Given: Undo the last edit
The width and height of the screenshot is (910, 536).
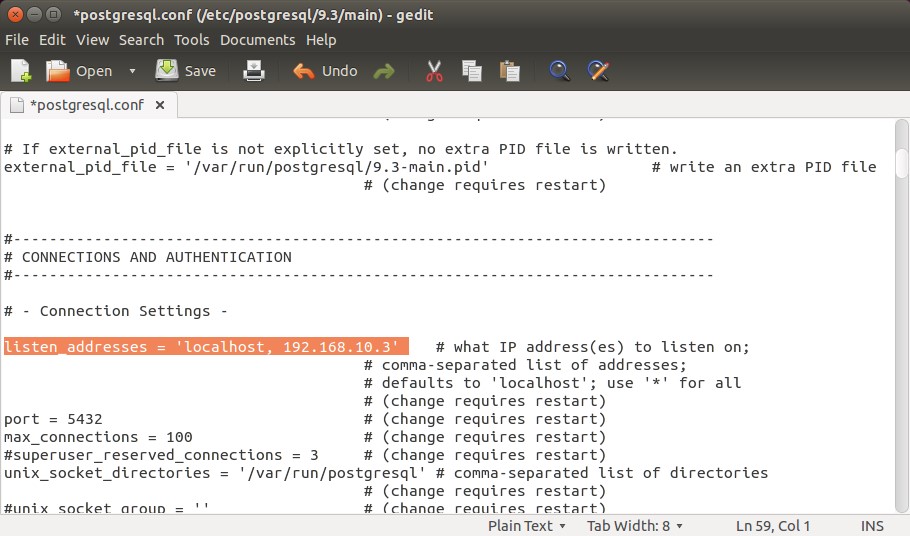Looking at the screenshot, I should [x=325, y=71].
